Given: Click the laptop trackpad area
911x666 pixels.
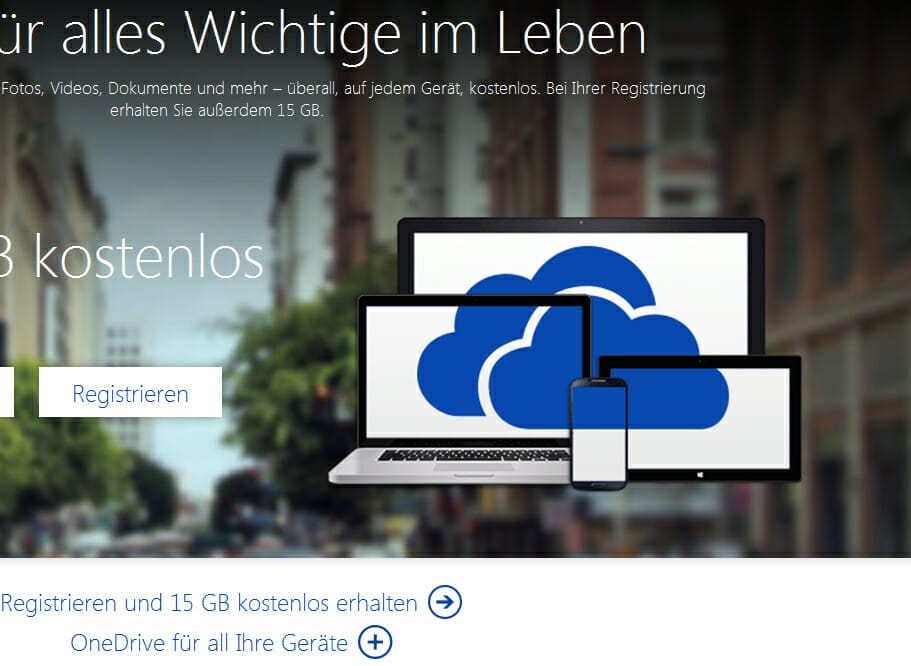Looking at the screenshot, I should point(440,472).
